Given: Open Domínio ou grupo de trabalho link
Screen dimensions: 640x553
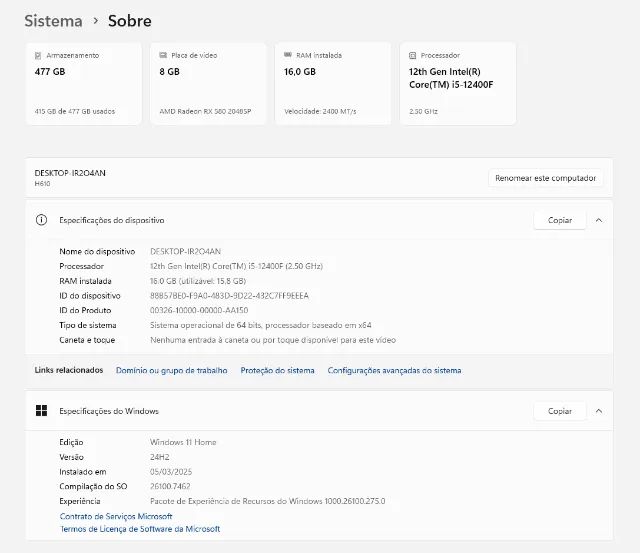Looking at the screenshot, I should (x=171, y=370).
